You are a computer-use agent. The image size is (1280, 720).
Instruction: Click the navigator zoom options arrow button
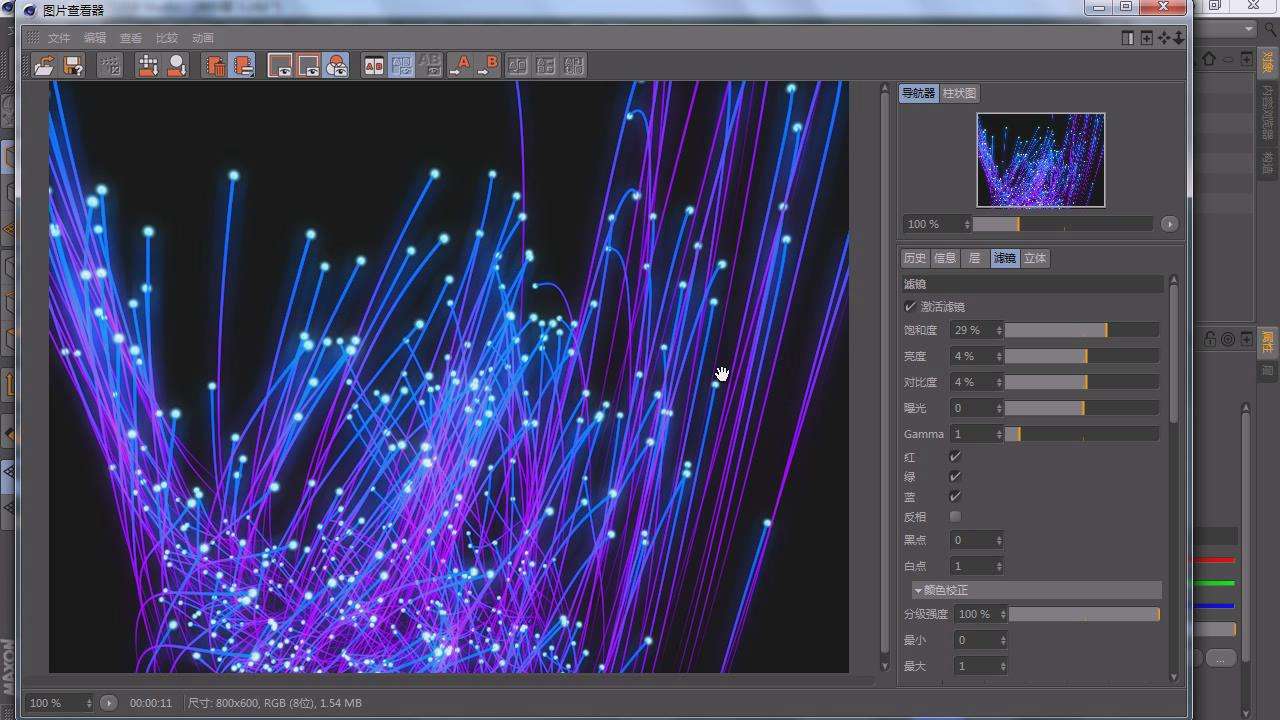[x=1168, y=224]
